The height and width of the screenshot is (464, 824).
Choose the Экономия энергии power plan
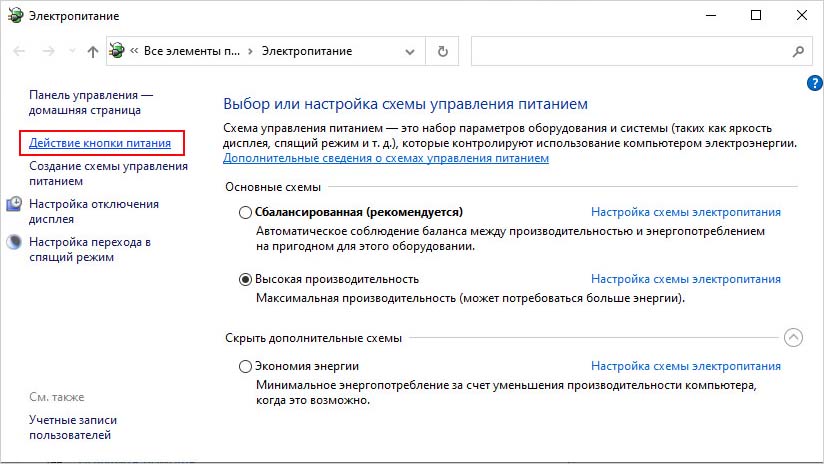pos(246,367)
